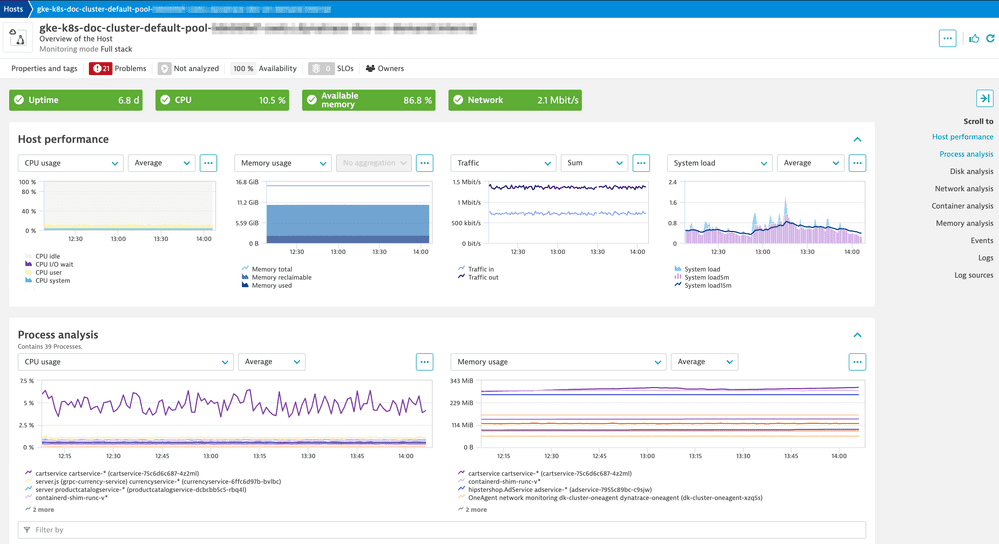Collapse the Host performance section
The image size is (999, 544).
tap(857, 139)
